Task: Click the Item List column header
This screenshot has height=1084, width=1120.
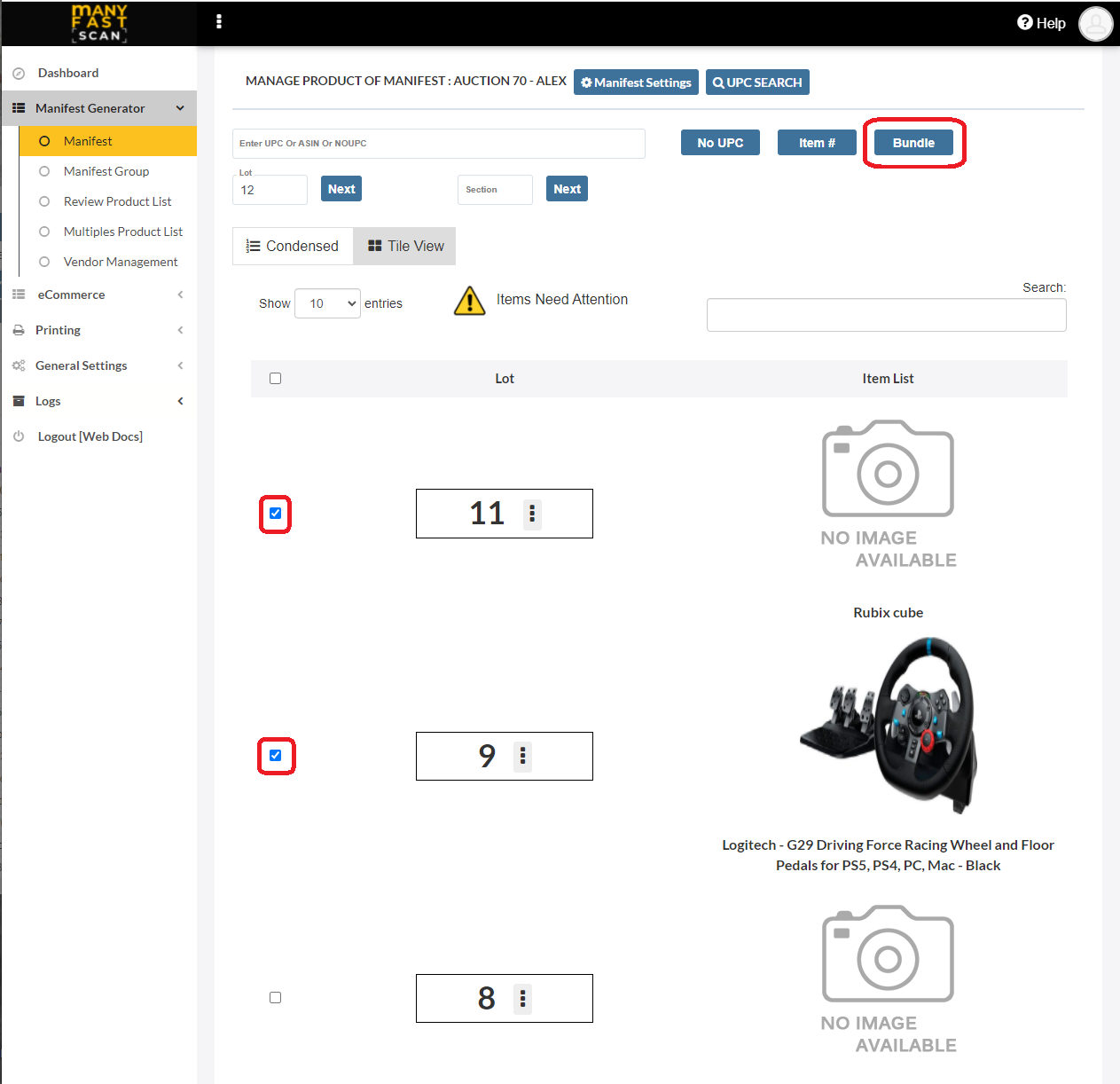Action: [x=888, y=379]
